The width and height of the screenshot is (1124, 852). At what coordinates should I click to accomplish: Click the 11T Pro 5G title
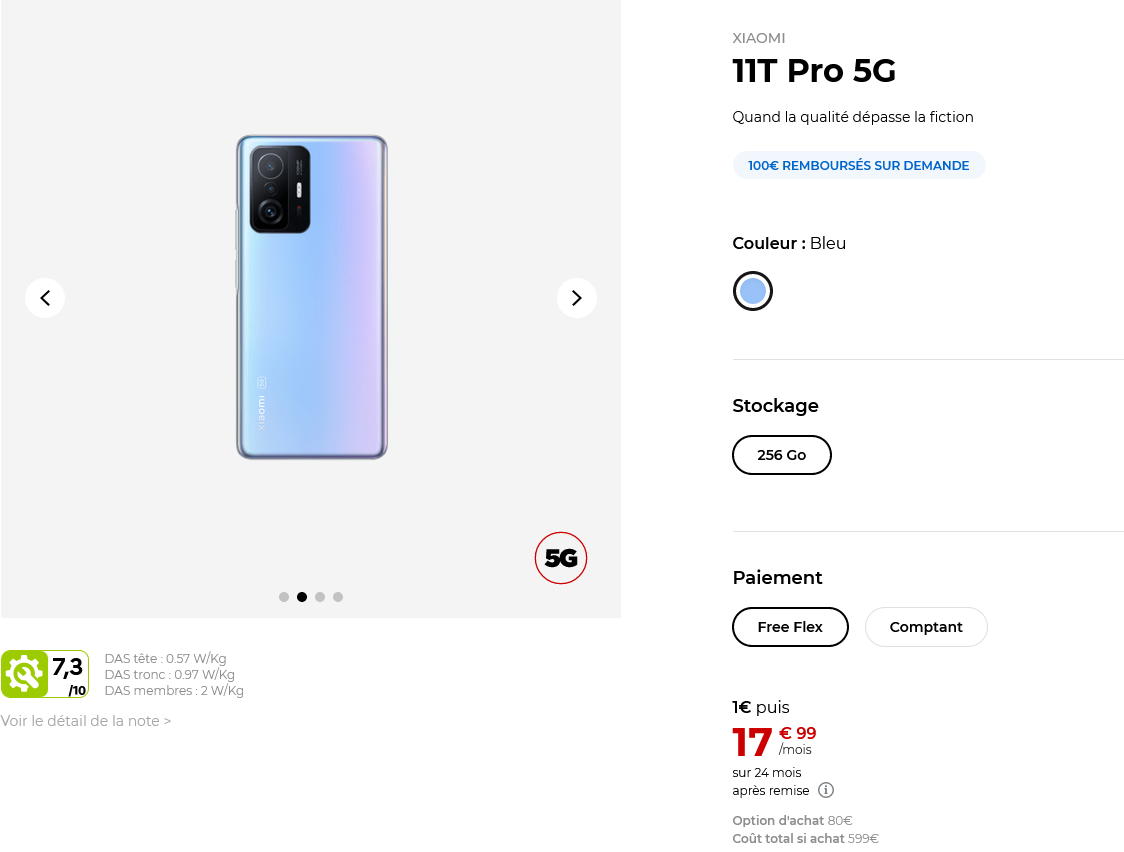tap(814, 71)
